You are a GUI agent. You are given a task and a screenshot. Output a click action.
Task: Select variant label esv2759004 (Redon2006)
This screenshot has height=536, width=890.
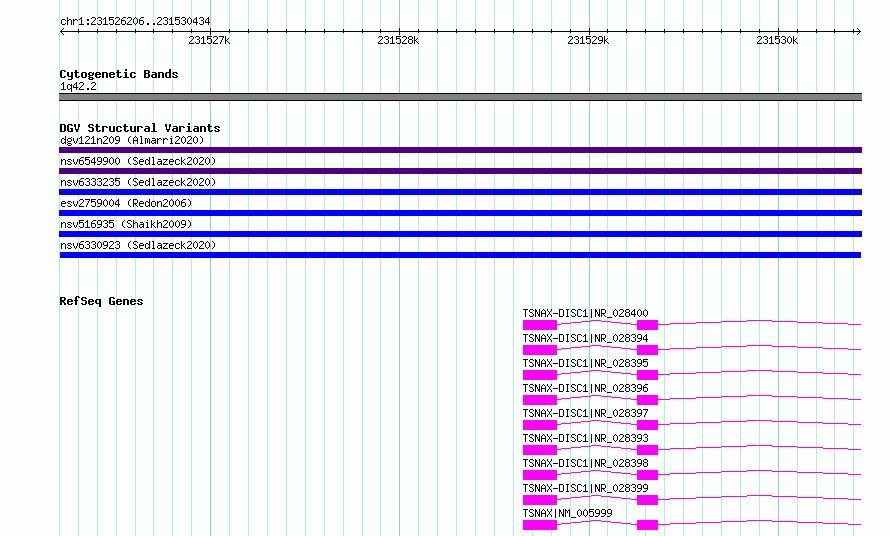tap(126, 203)
